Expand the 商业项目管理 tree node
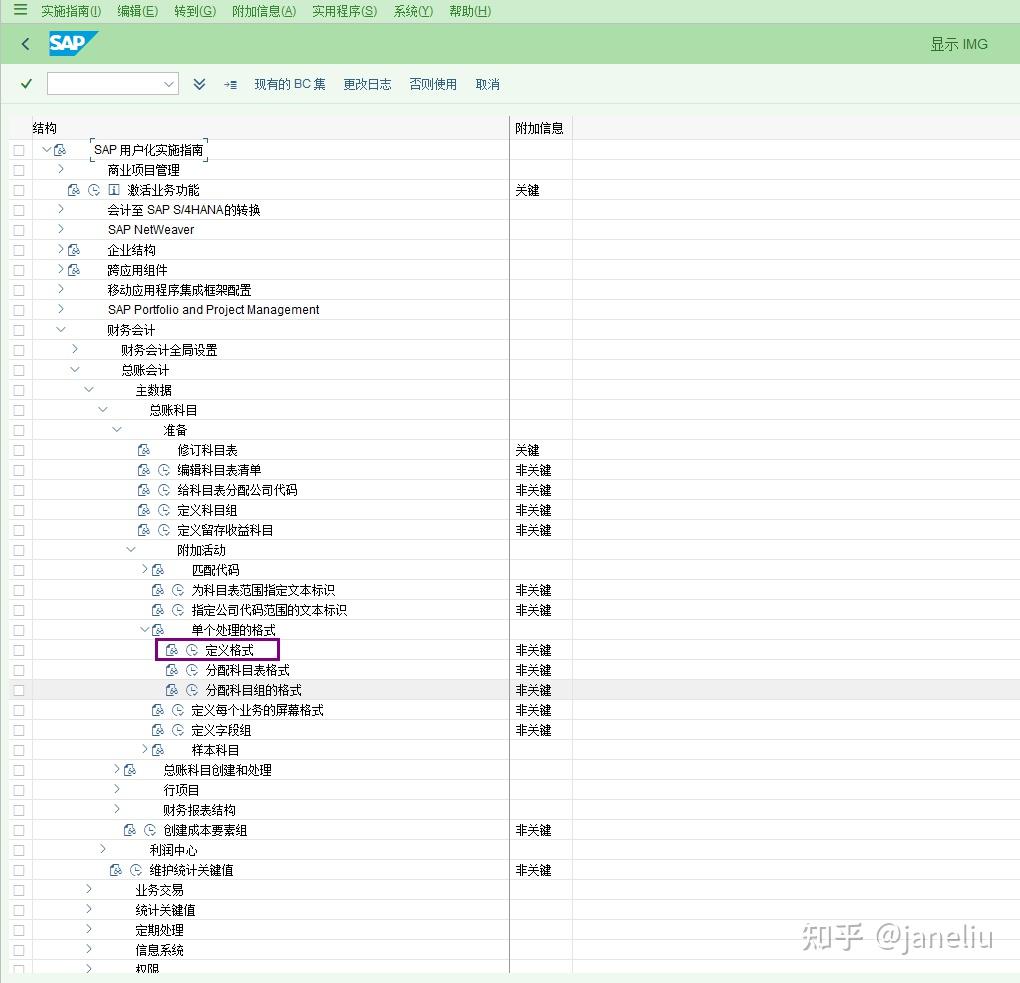Viewport: 1020px width, 983px height. (x=60, y=170)
